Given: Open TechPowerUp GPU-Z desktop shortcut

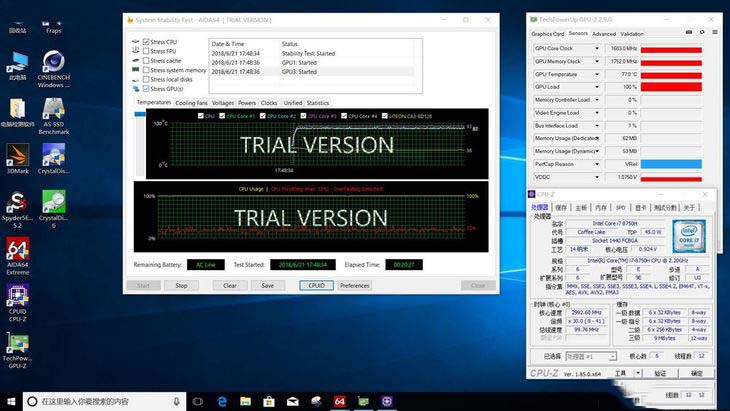Looking at the screenshot, I should [18, 350].
